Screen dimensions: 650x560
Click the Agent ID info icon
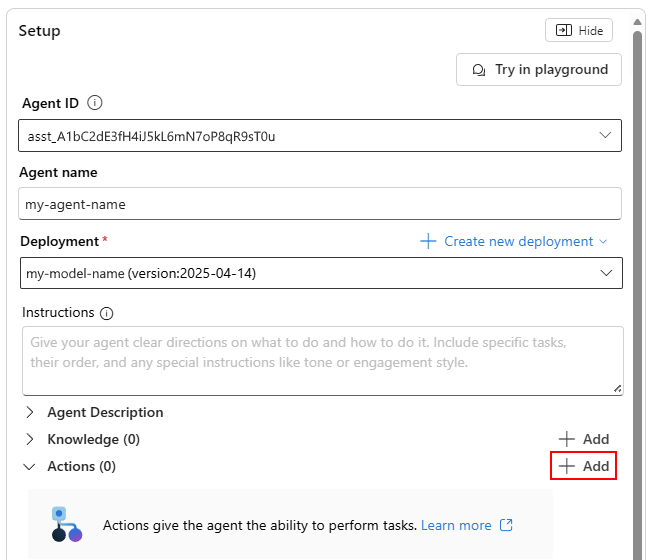point(95,102)
